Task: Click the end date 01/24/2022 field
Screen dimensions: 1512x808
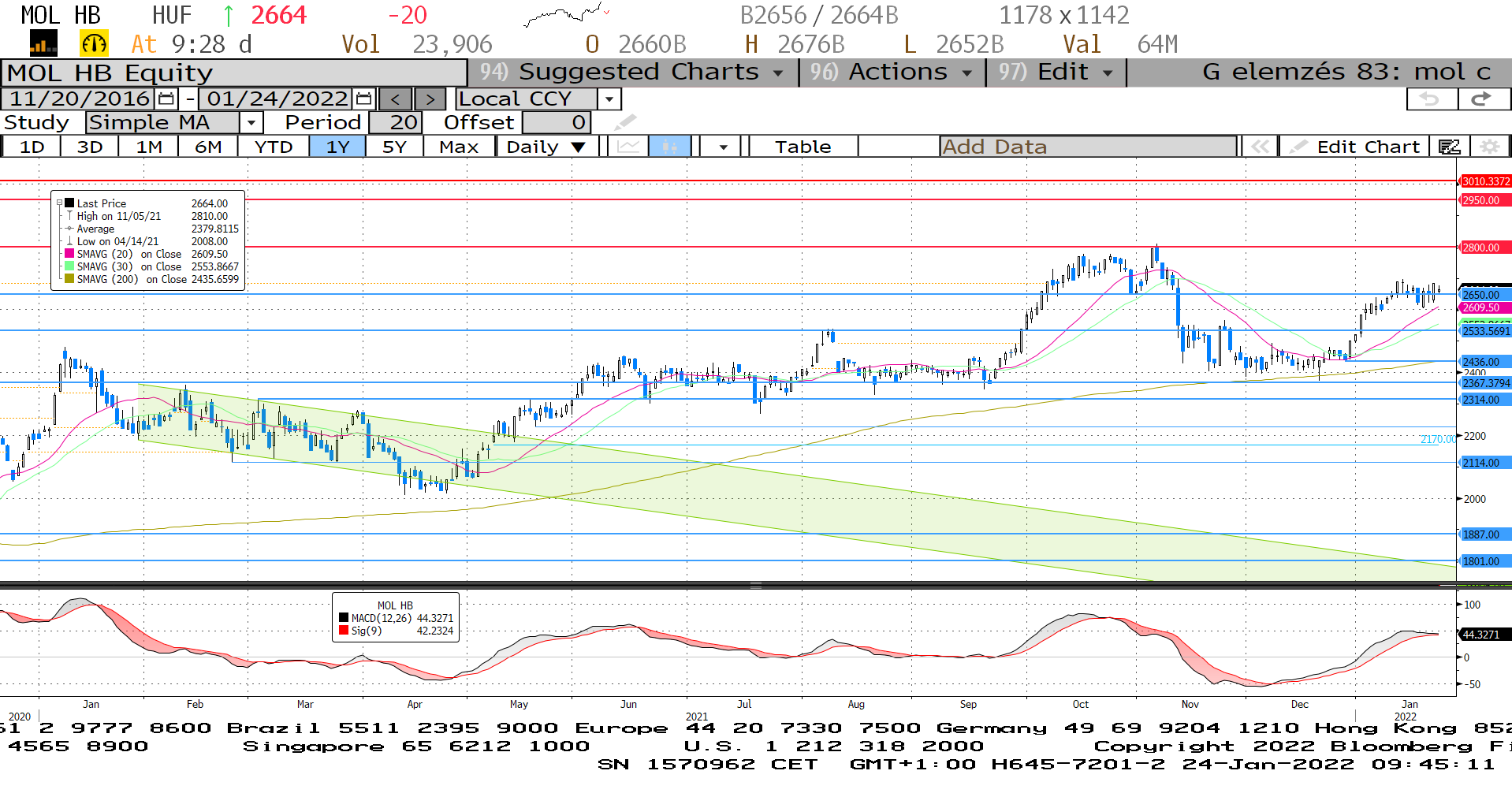Action: [277, 99]
